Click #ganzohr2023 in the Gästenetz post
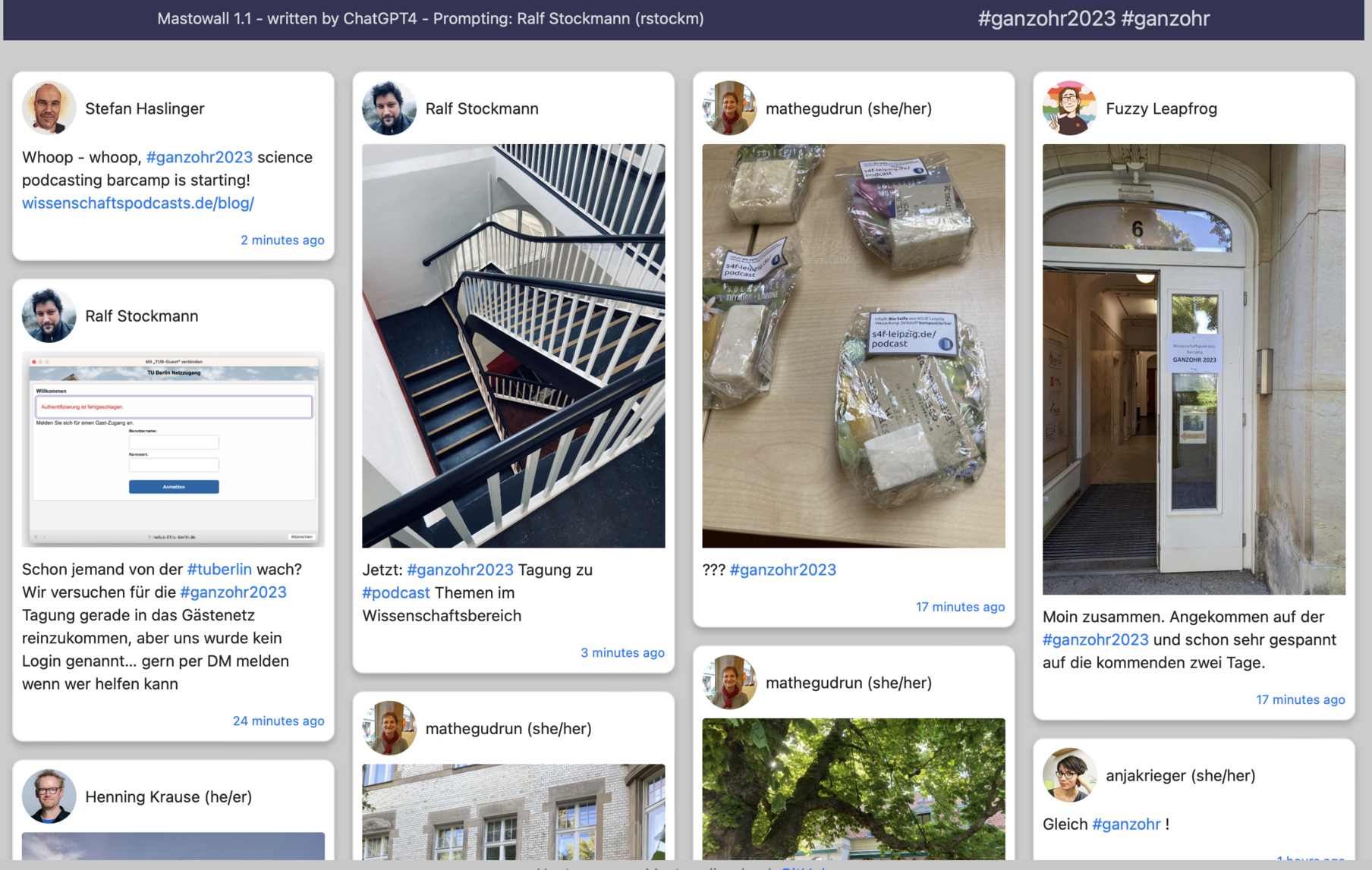The width and height of the screenshot is (1372, 870). click(233, 592)
